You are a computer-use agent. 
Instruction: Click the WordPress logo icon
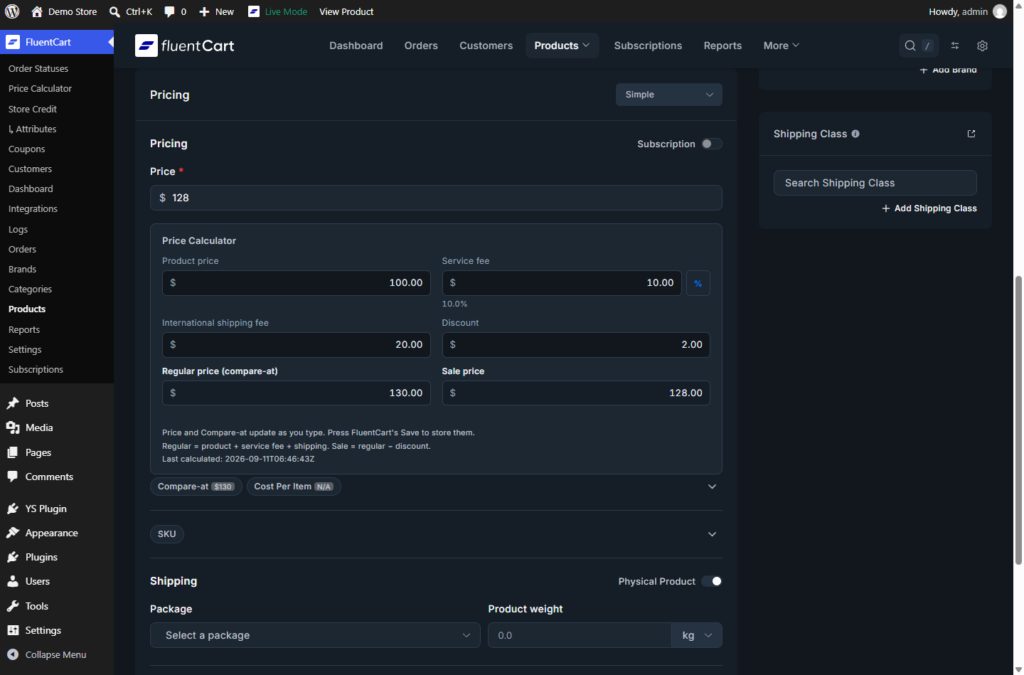coord(12,11)
